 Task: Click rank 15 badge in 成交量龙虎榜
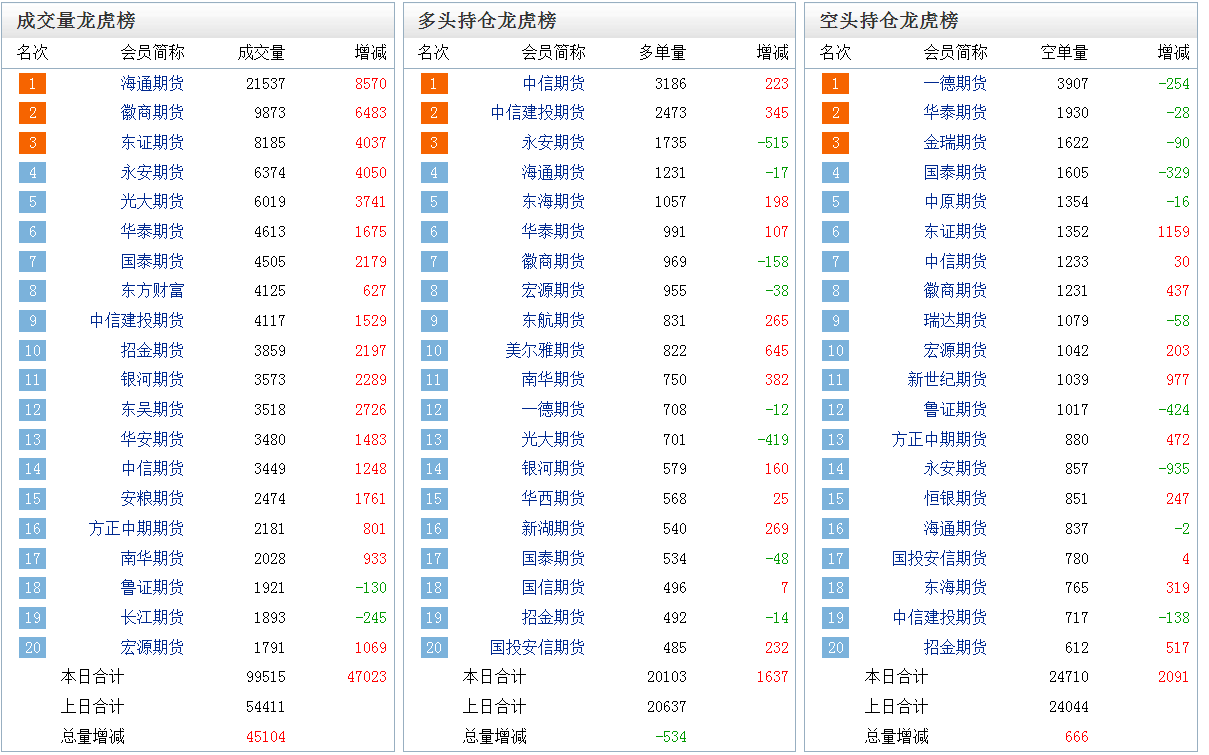32,499
